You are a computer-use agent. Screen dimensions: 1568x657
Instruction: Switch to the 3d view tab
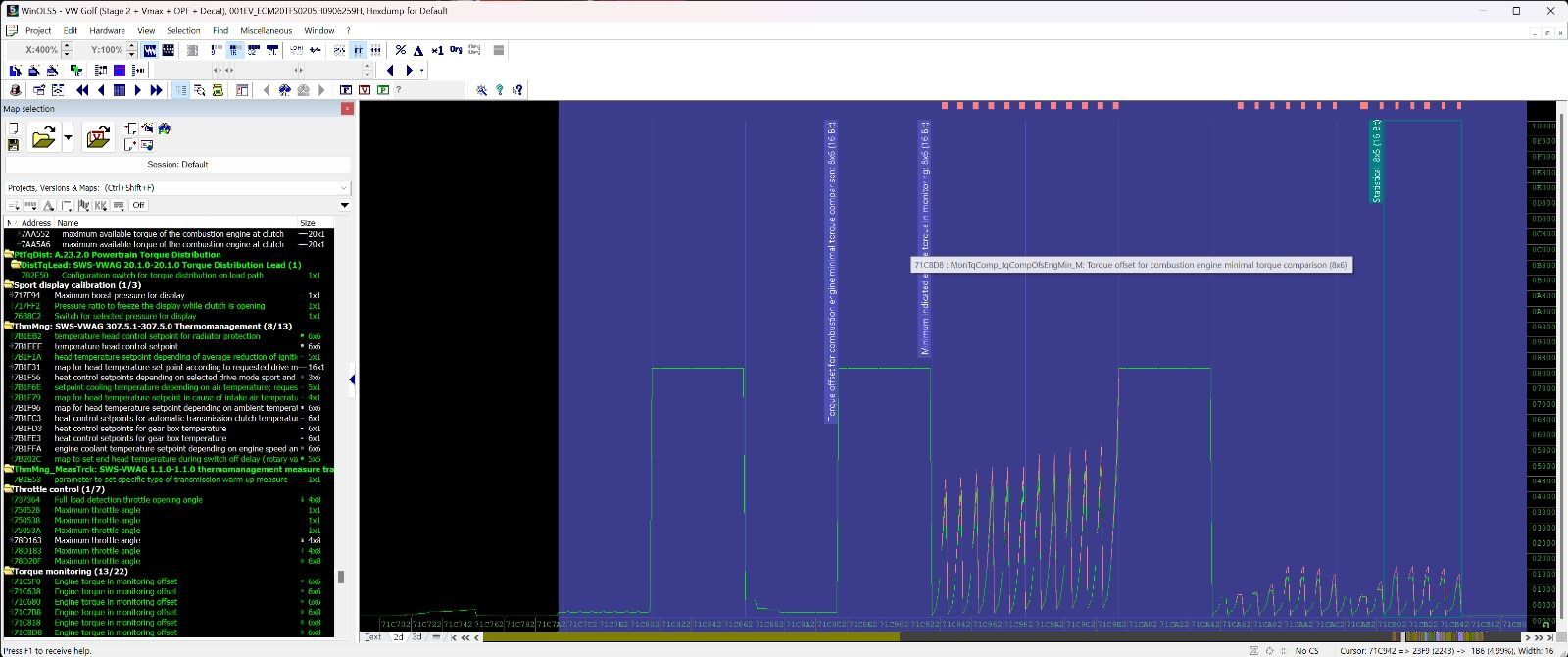[416, 637]
